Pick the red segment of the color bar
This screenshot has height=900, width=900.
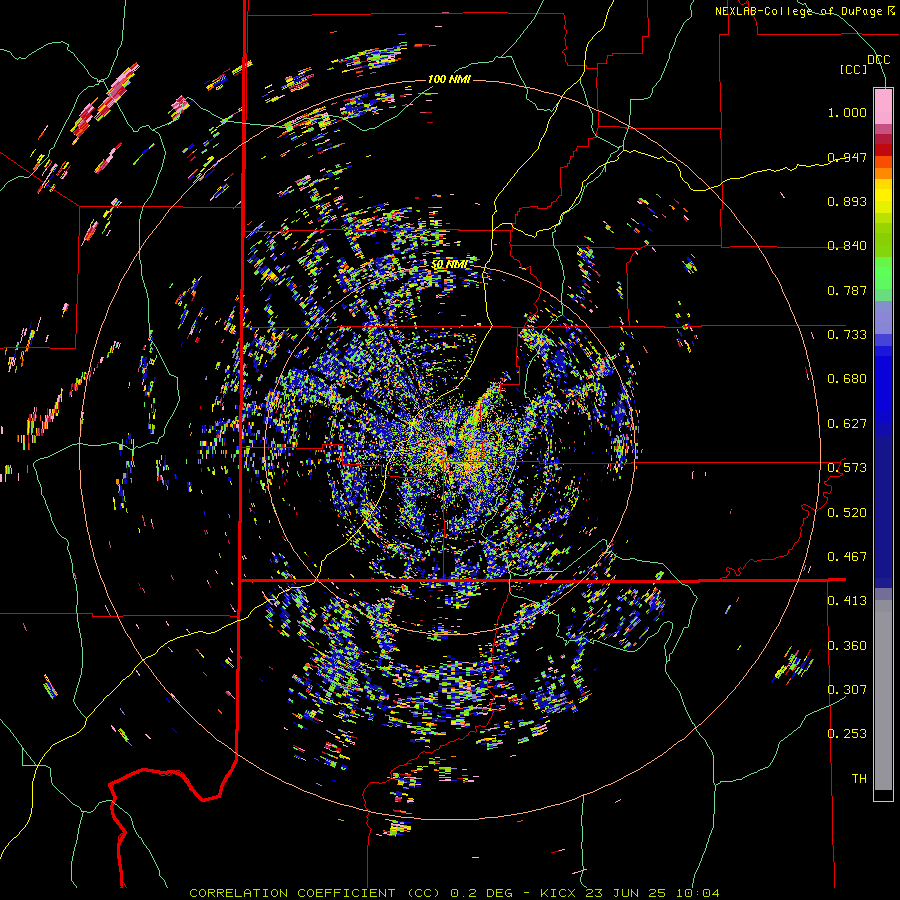(x=883, y=149)
